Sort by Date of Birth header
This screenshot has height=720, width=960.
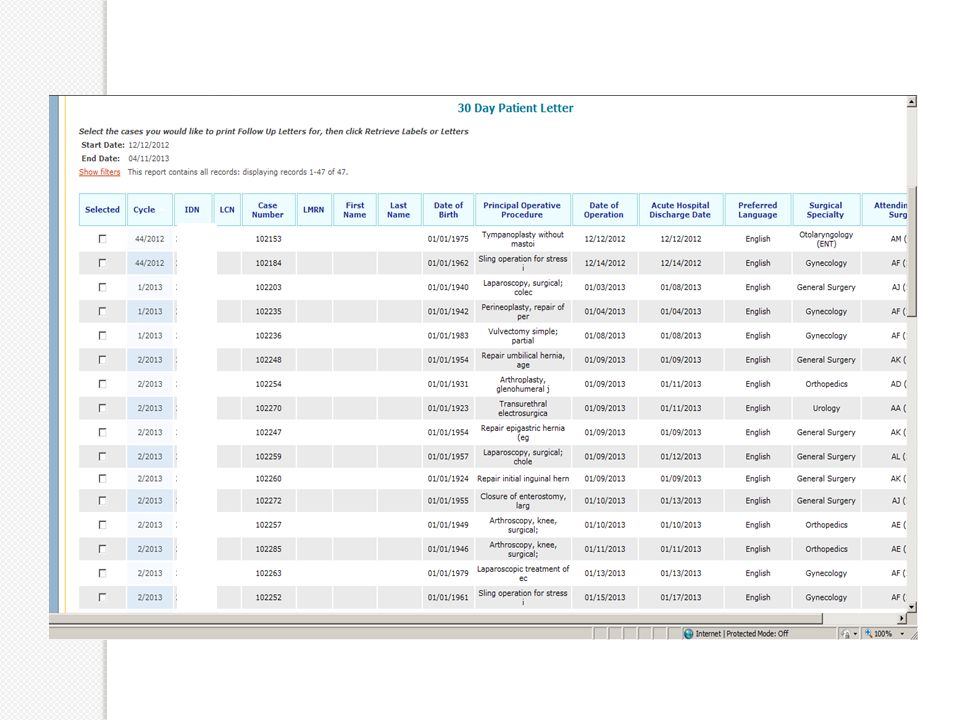[448, 209]
